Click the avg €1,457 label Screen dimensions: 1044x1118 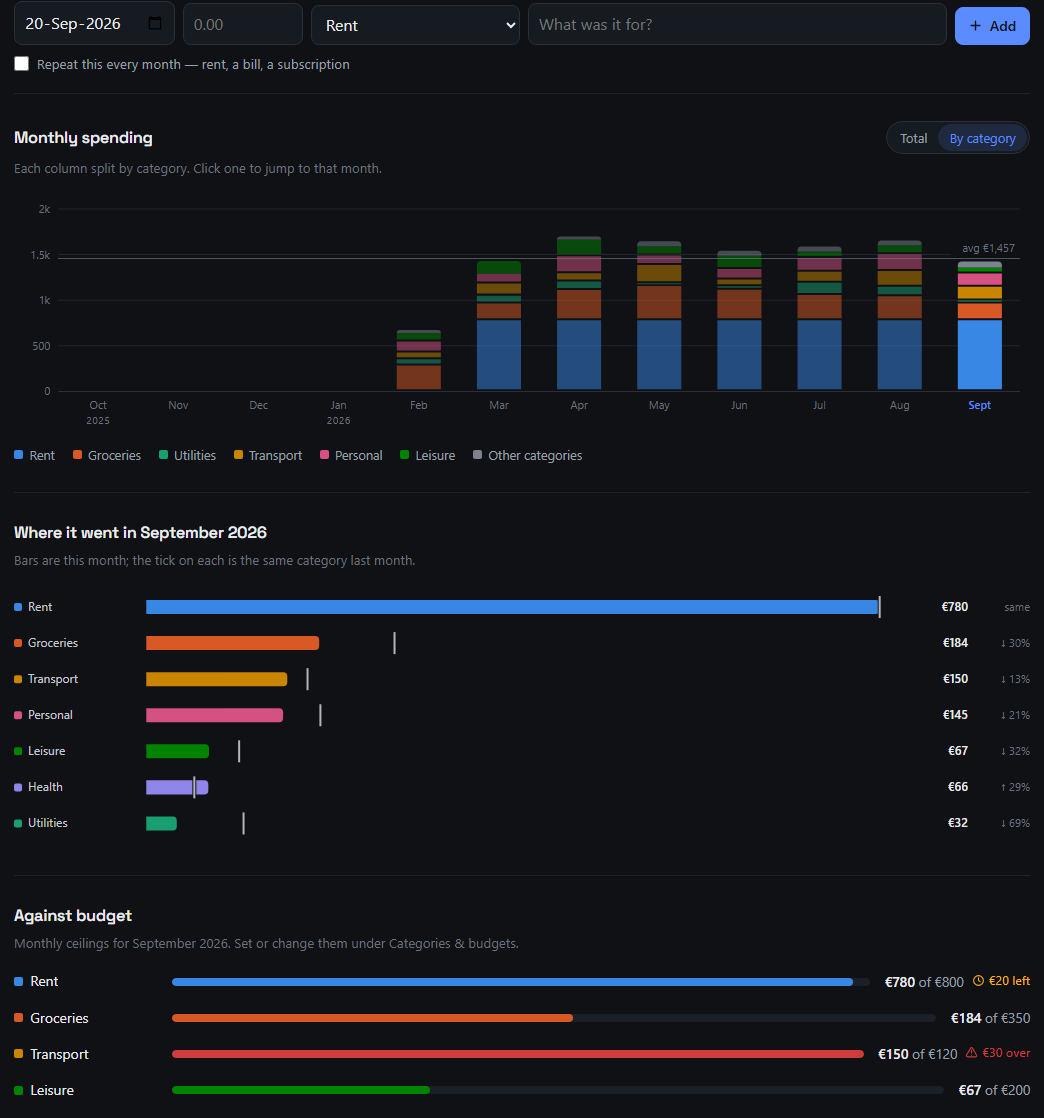point(988,248)
